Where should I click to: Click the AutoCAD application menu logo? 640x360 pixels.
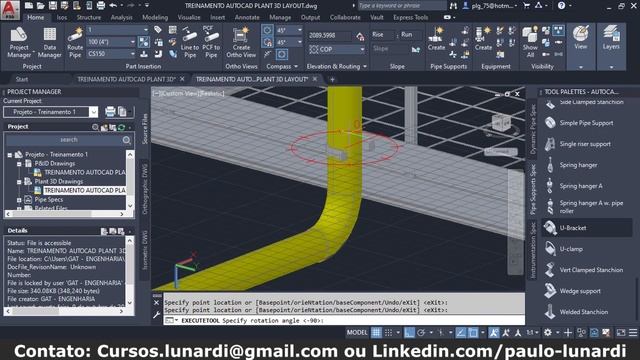point(10,10)
